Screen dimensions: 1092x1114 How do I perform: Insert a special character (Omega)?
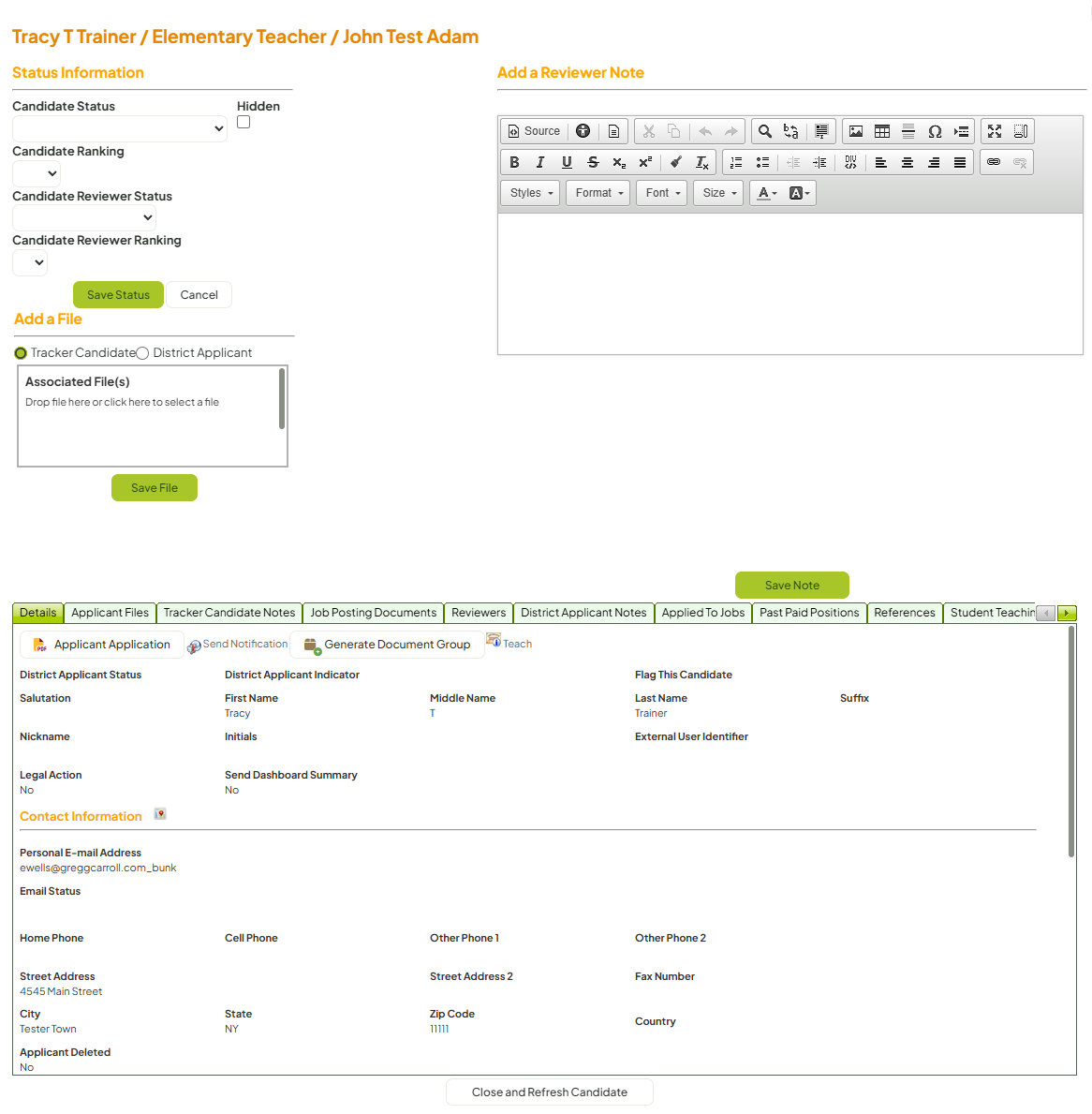click(x=935, y=131)
